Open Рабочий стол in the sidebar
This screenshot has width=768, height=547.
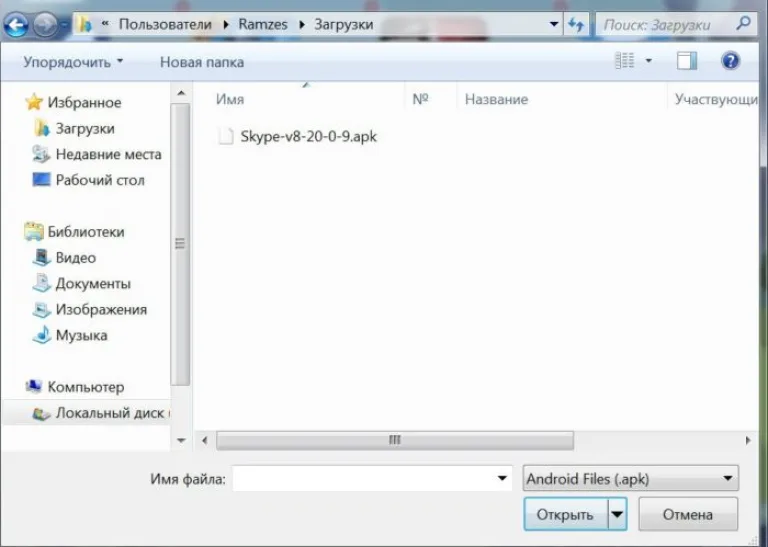pos(100,180)
